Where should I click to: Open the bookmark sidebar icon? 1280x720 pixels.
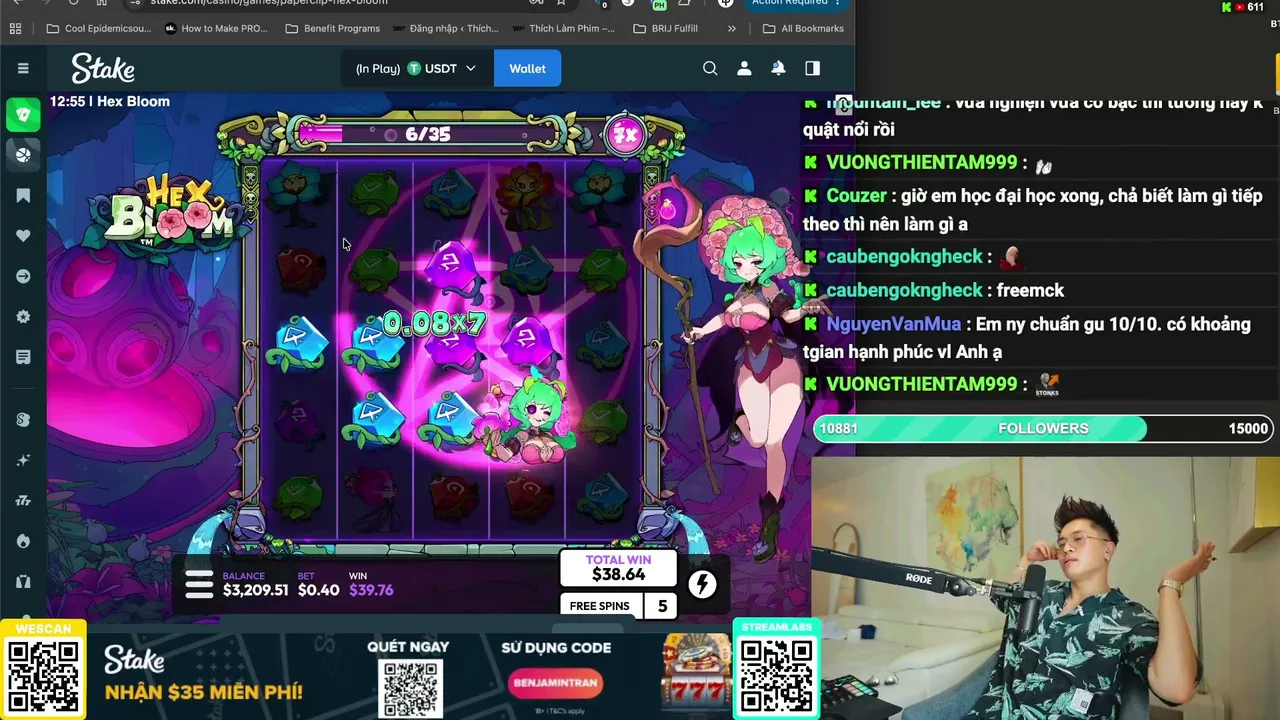pyautogui.click(x=23, y=196)
